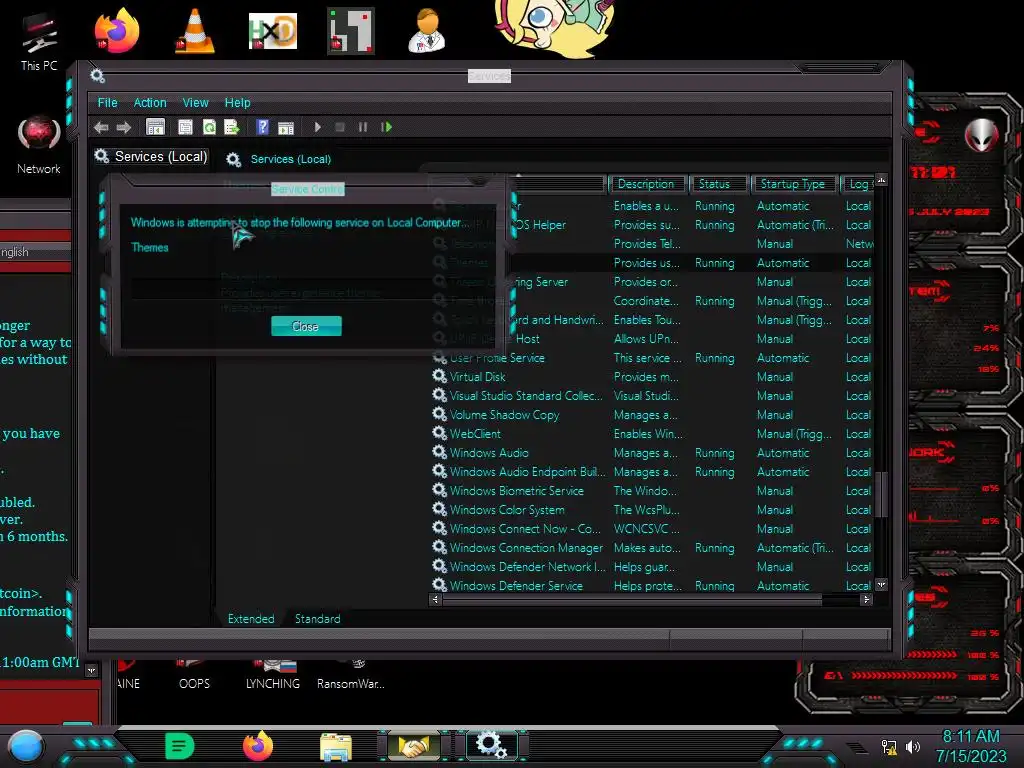Click the vertical scrollbar down arrow
The image size is (1024, 768).
[881, 585]
